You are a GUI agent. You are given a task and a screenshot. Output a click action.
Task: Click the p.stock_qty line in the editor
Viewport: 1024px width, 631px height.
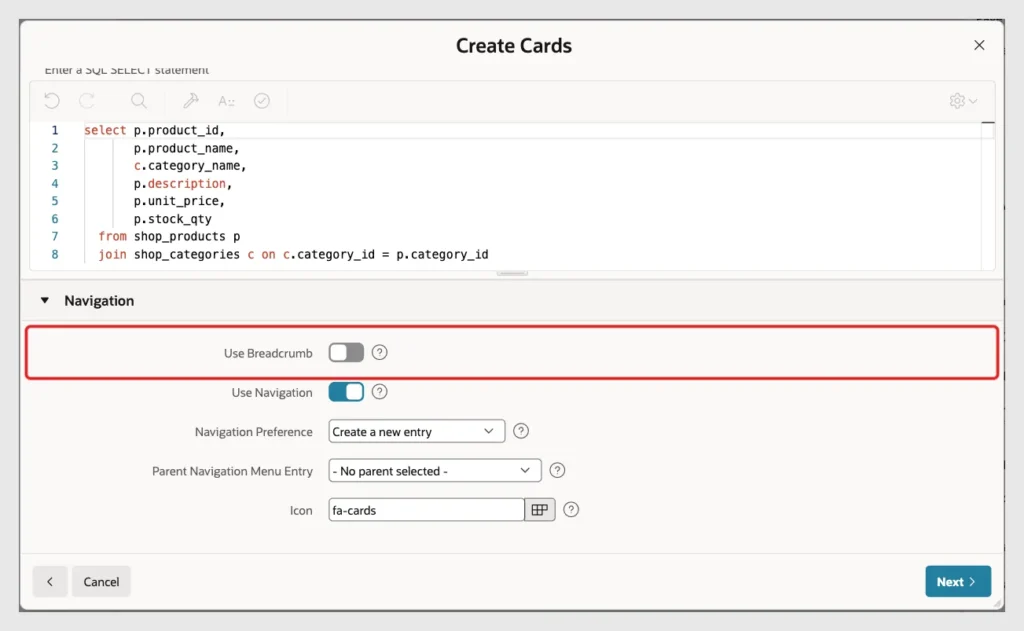pos(172,219)
